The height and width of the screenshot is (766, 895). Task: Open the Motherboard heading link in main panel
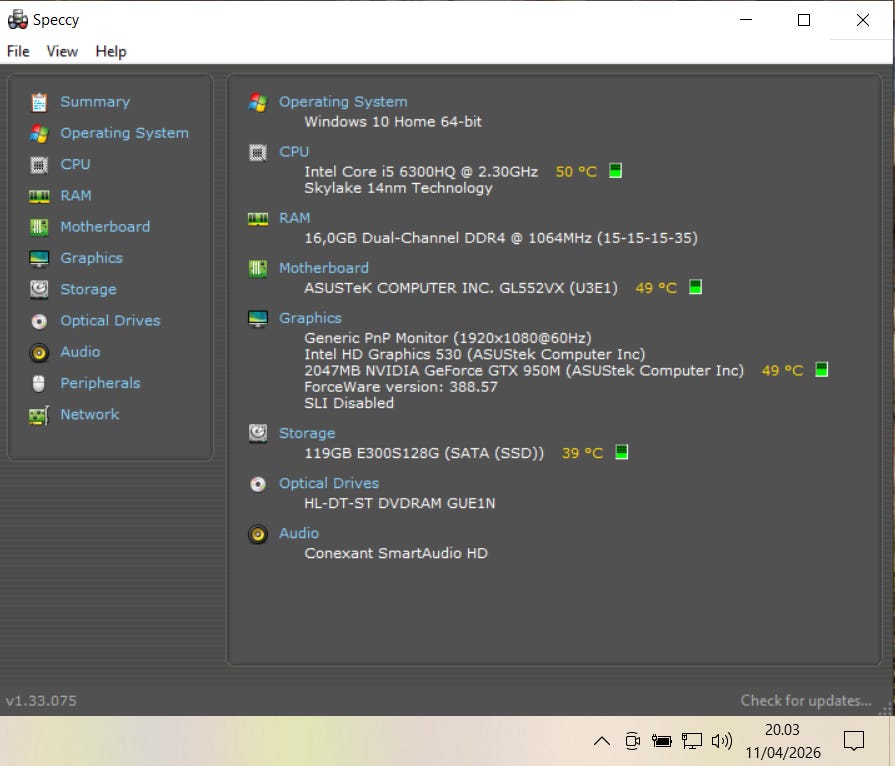click(x=324, y=268)
